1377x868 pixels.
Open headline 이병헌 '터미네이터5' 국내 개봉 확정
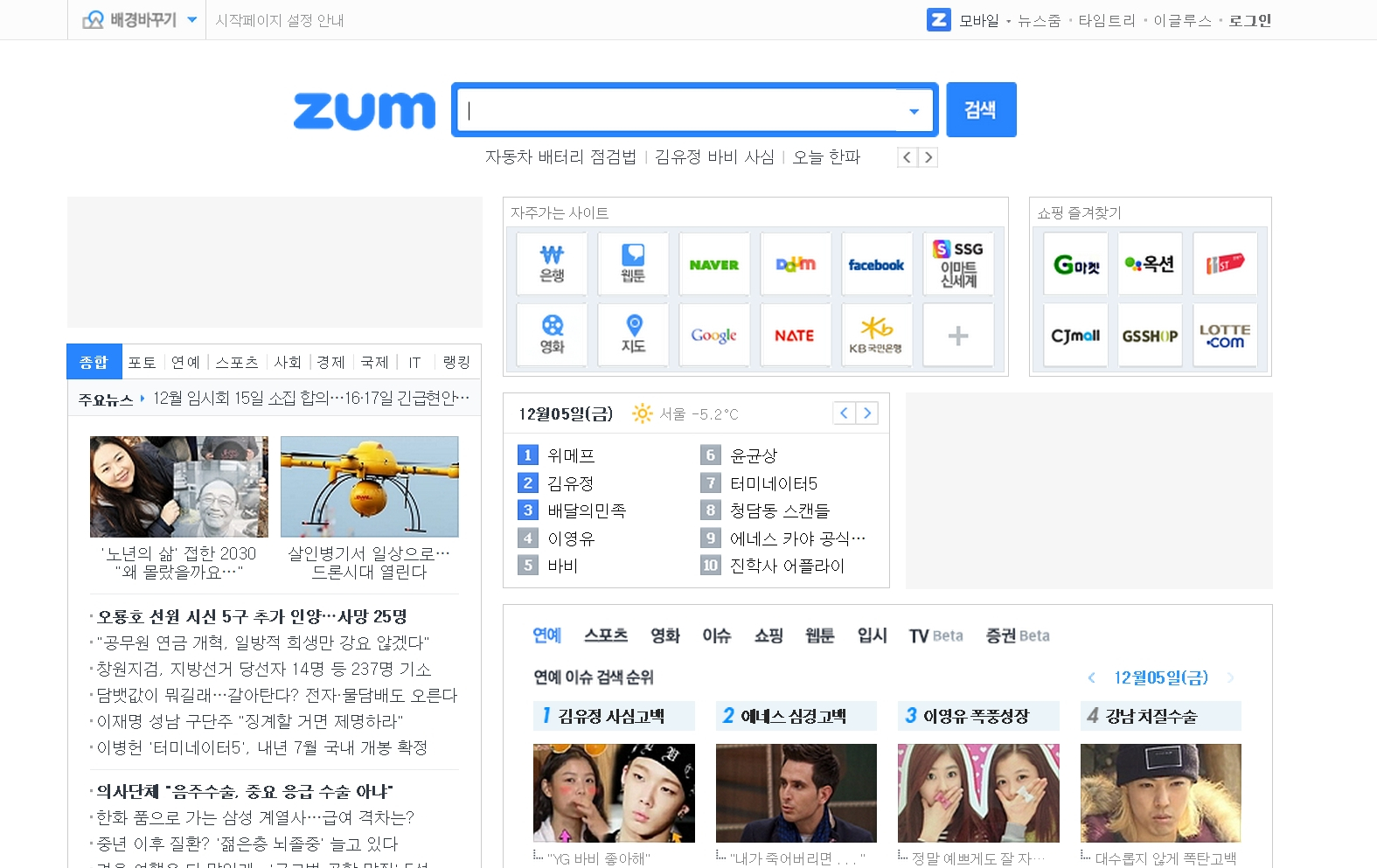click(x=261, y=747)
